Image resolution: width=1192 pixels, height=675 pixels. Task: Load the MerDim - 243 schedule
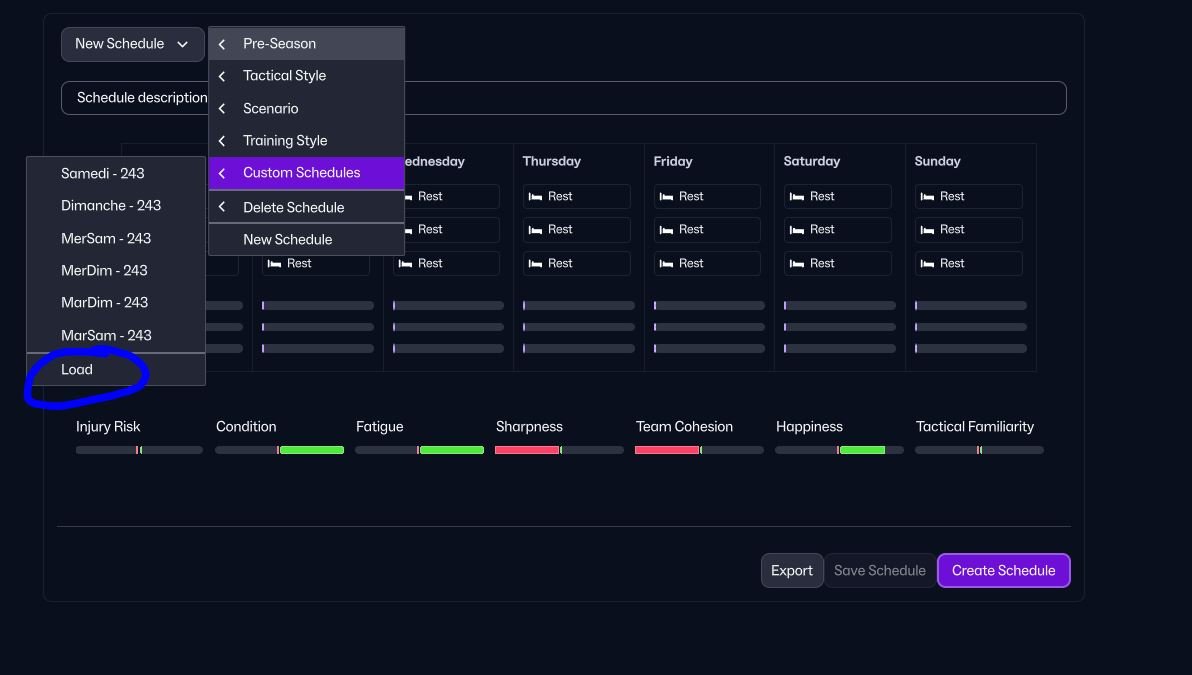(x=116, y=271)
